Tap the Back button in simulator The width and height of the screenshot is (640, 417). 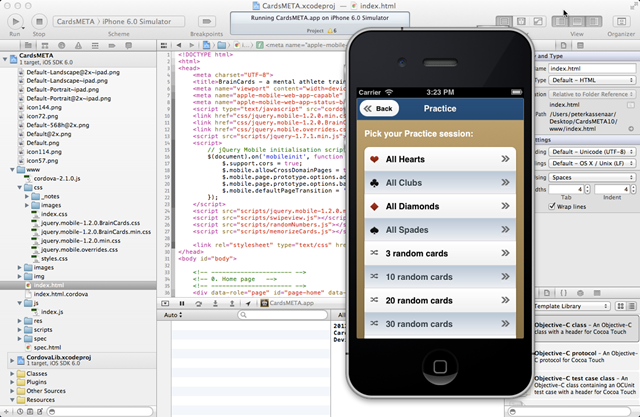point(379,109)
